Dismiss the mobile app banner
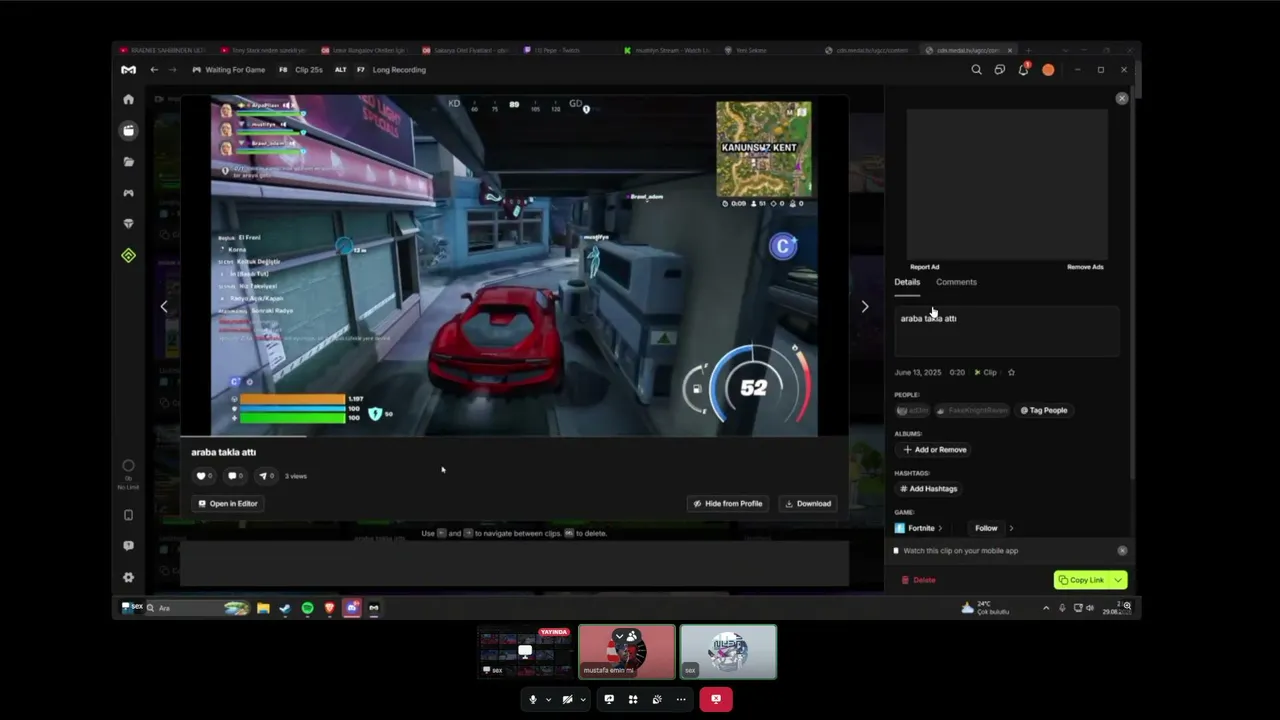This screenshot has height=720, width=1280. click(x=1122, y=551)
